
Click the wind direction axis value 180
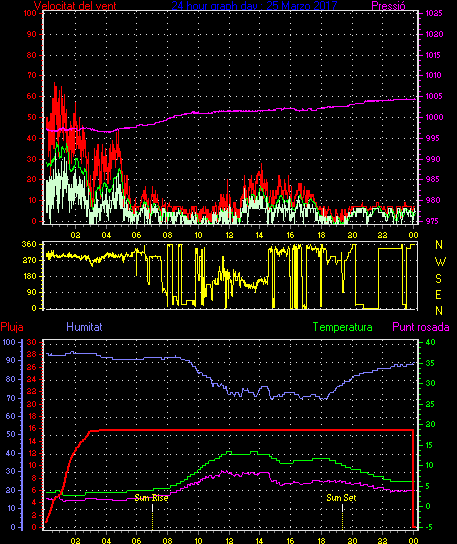point(29,277)
